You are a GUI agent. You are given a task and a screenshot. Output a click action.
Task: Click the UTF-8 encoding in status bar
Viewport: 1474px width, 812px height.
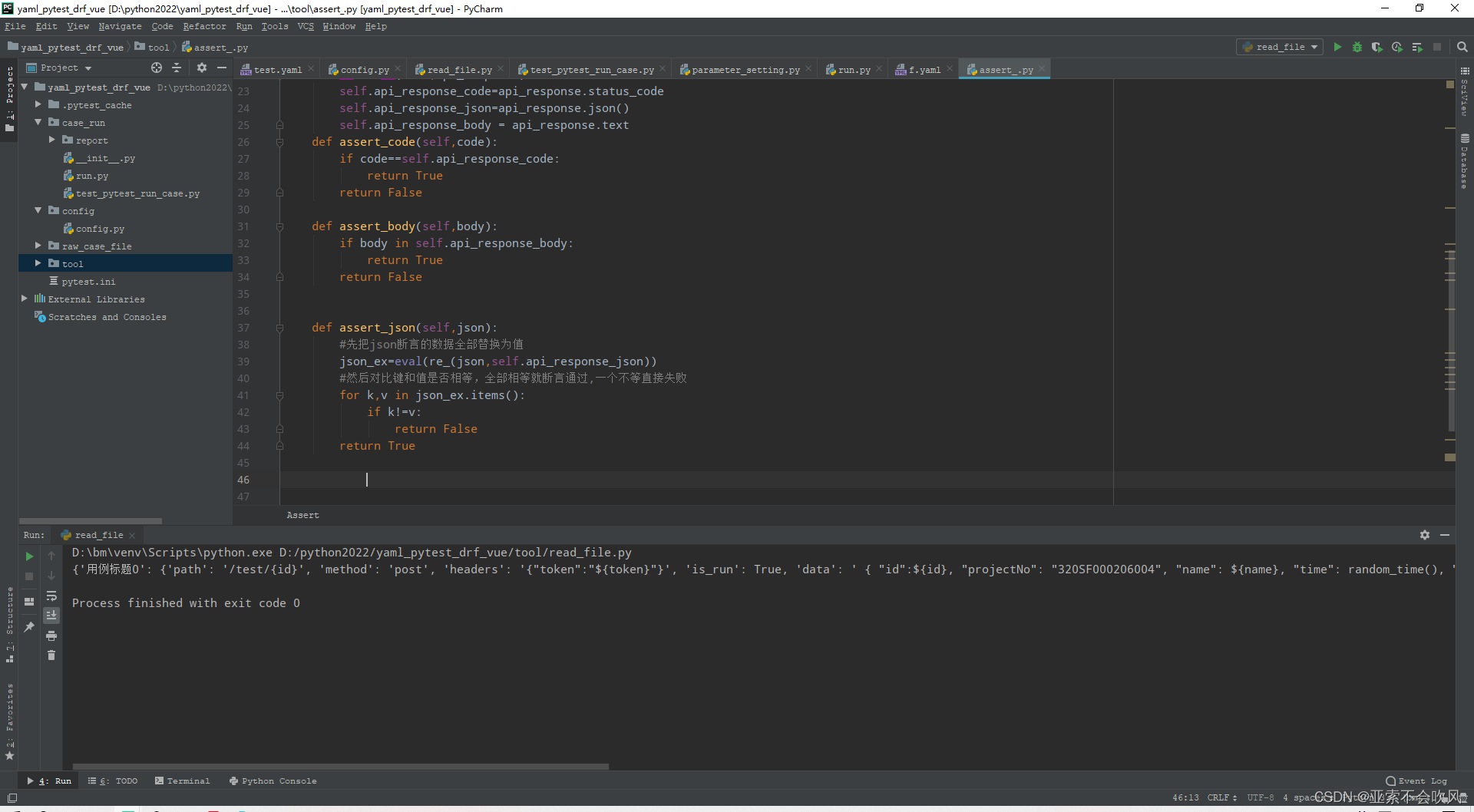click(x=1260, y=797)
